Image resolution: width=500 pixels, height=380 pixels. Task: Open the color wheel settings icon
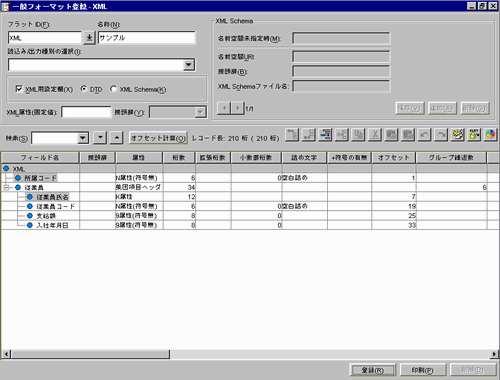pos(490,135)
